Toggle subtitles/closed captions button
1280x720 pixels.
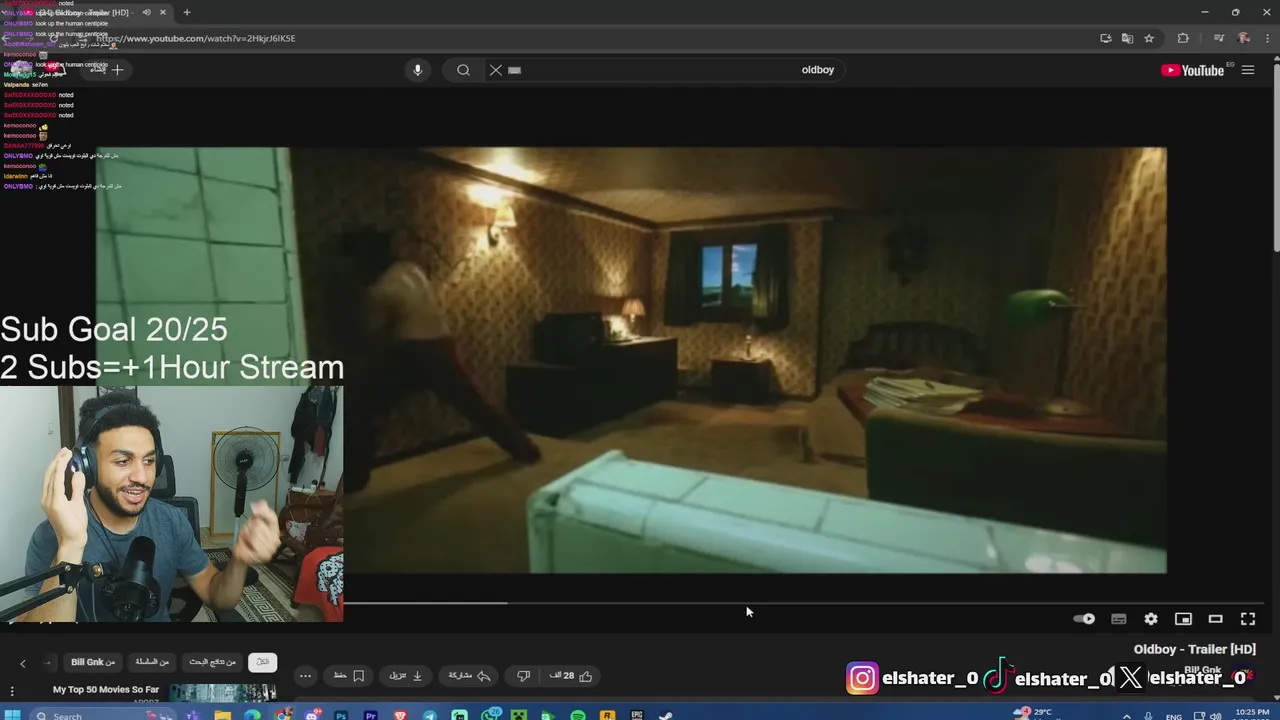tap(1119, 619)
